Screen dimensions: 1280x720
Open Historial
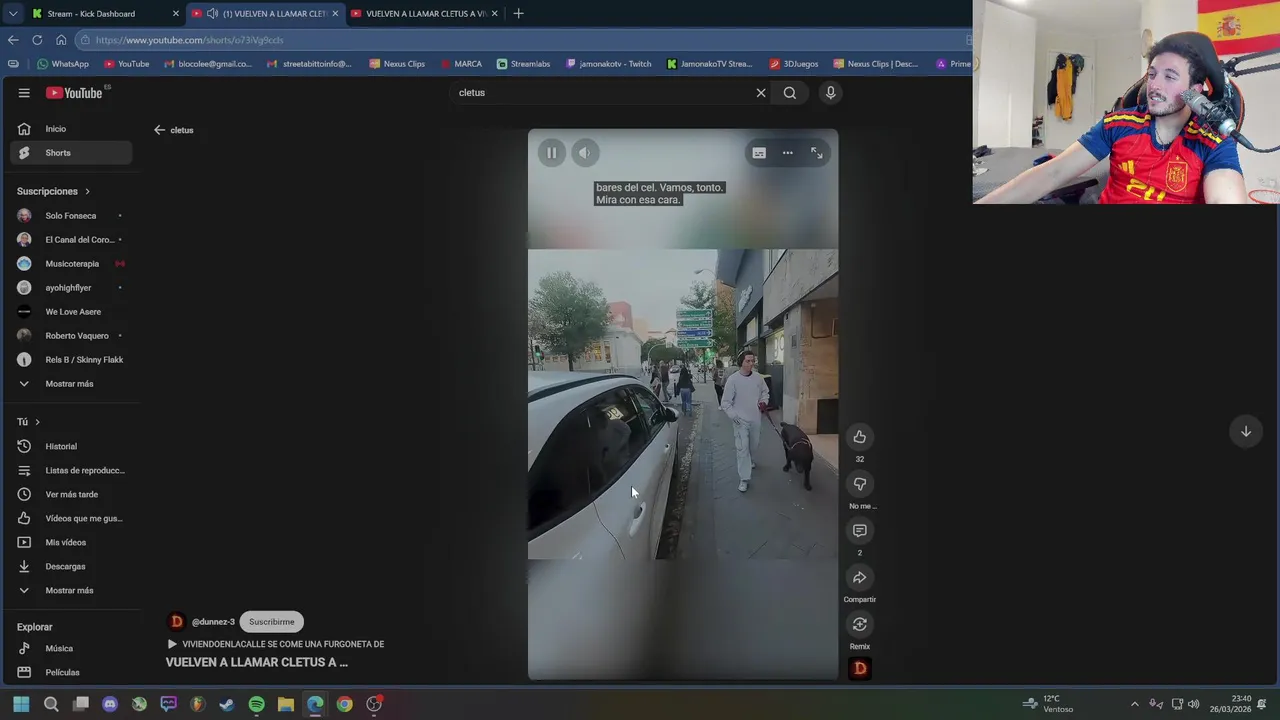click(x=70, y=447)
